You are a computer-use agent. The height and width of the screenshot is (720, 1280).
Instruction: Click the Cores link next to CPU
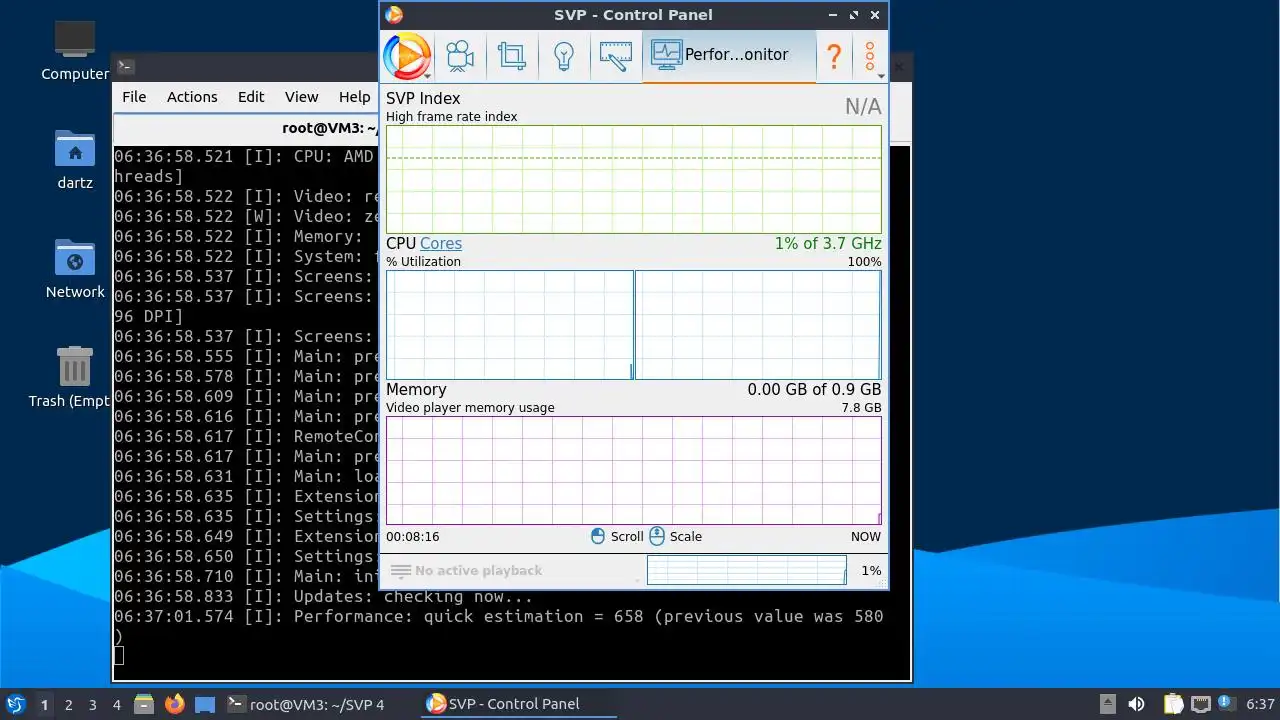click(441, 243)
